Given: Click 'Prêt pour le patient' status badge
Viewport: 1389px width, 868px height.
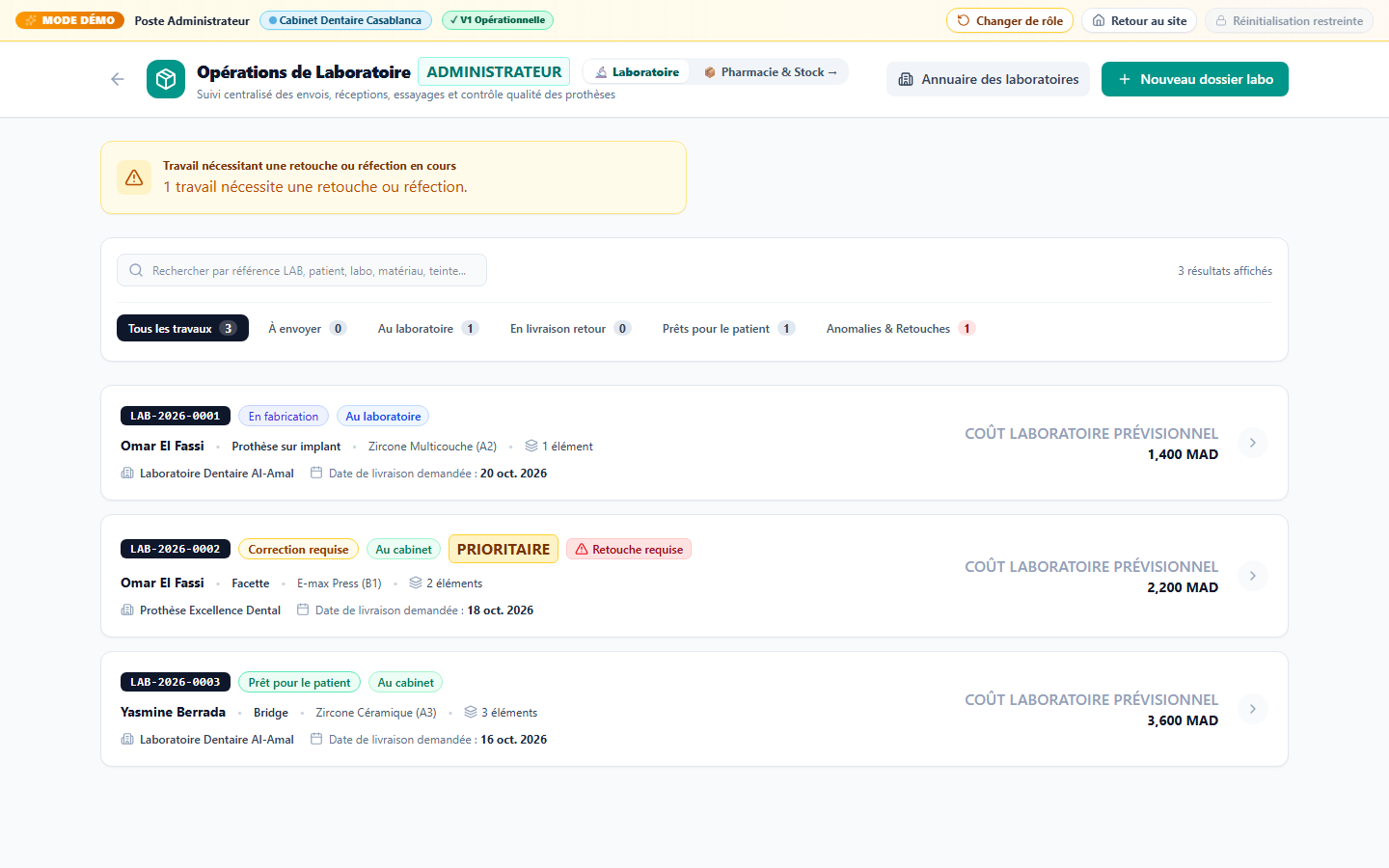Looking at the screenshot, I should click(x=299, y=682).
